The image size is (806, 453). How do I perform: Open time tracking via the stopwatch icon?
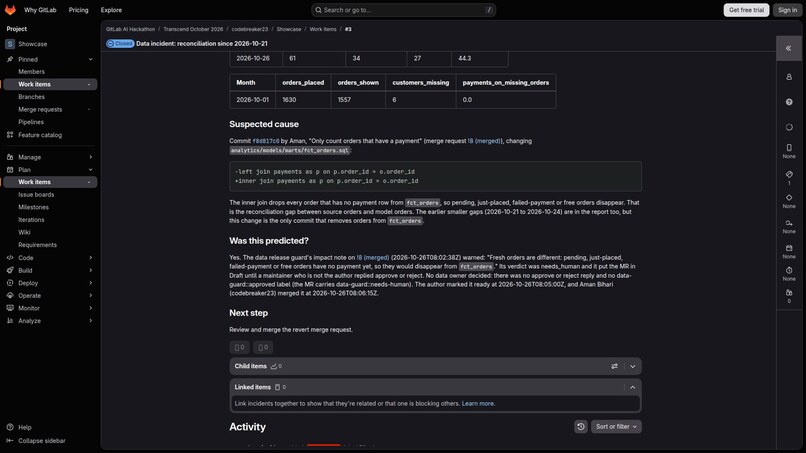click(789, 270)
